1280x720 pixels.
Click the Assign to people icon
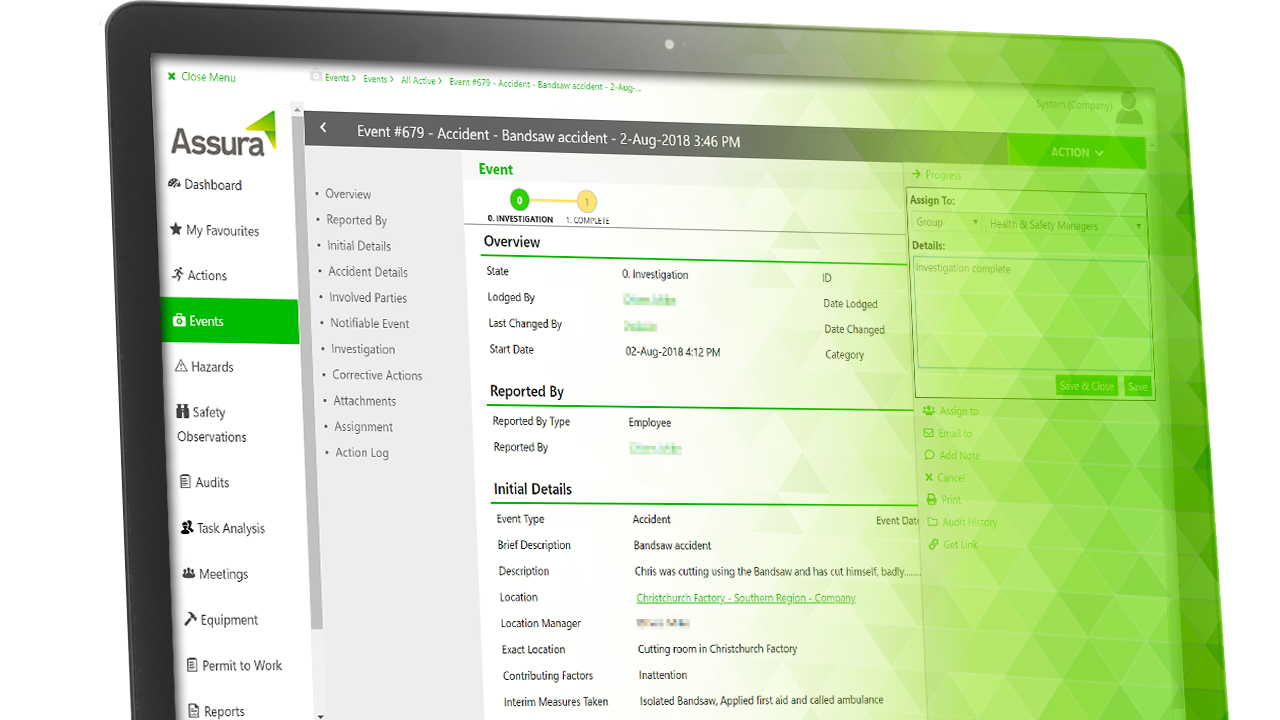pyautogui.click(x=929, y=411)
